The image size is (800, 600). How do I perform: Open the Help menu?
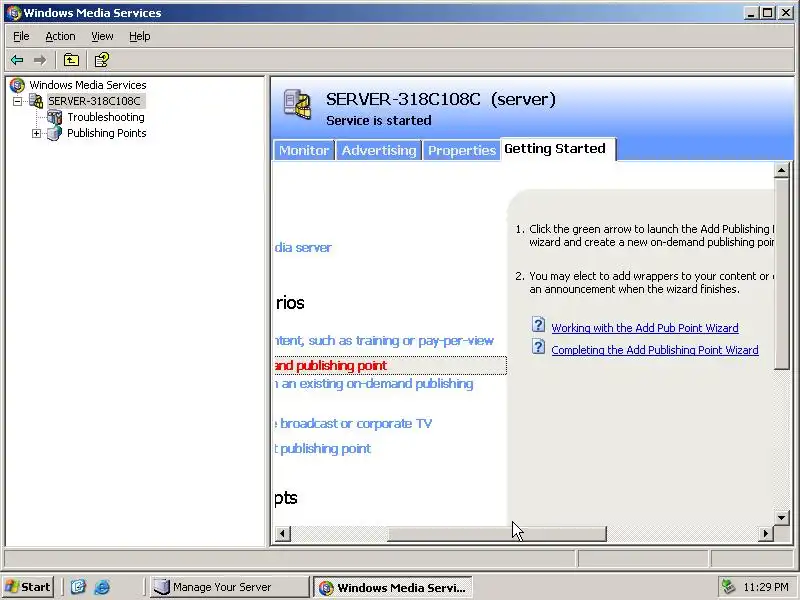coord(139,36)
